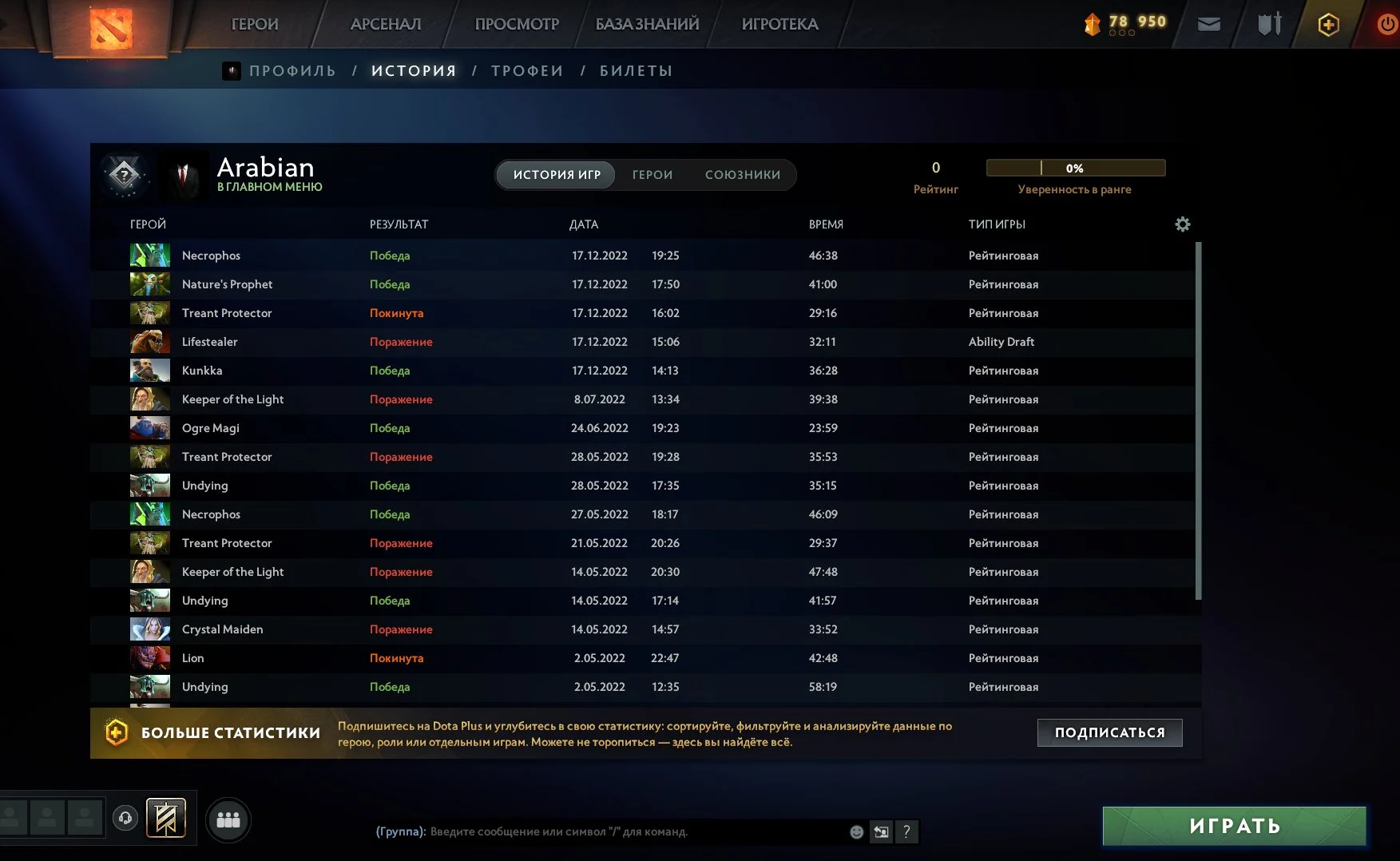
Task: Click the rank confidence progress bar
Action: coord(1076,168)
